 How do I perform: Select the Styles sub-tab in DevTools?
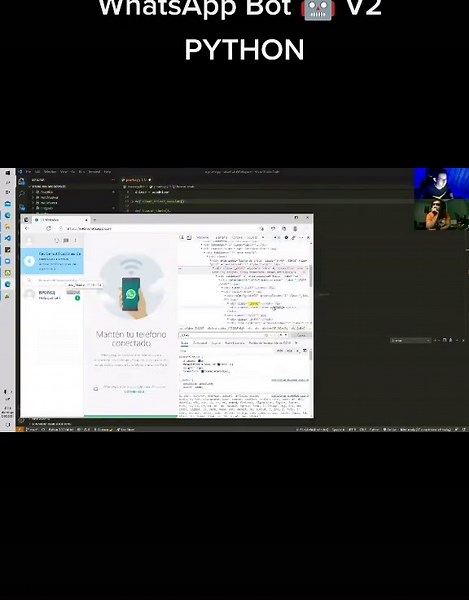click(x=184, y=343)
